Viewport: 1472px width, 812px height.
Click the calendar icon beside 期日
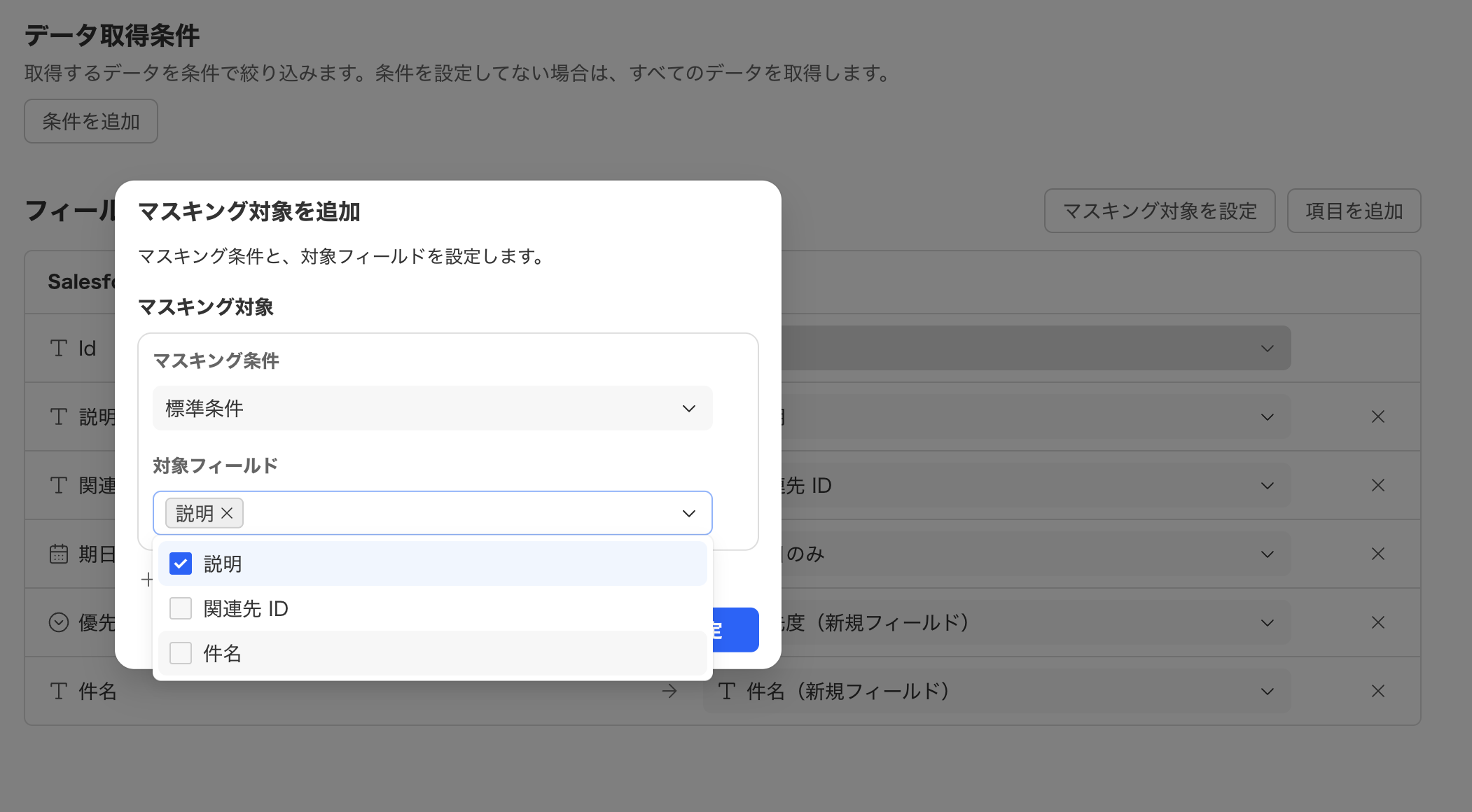coord(59,554)
